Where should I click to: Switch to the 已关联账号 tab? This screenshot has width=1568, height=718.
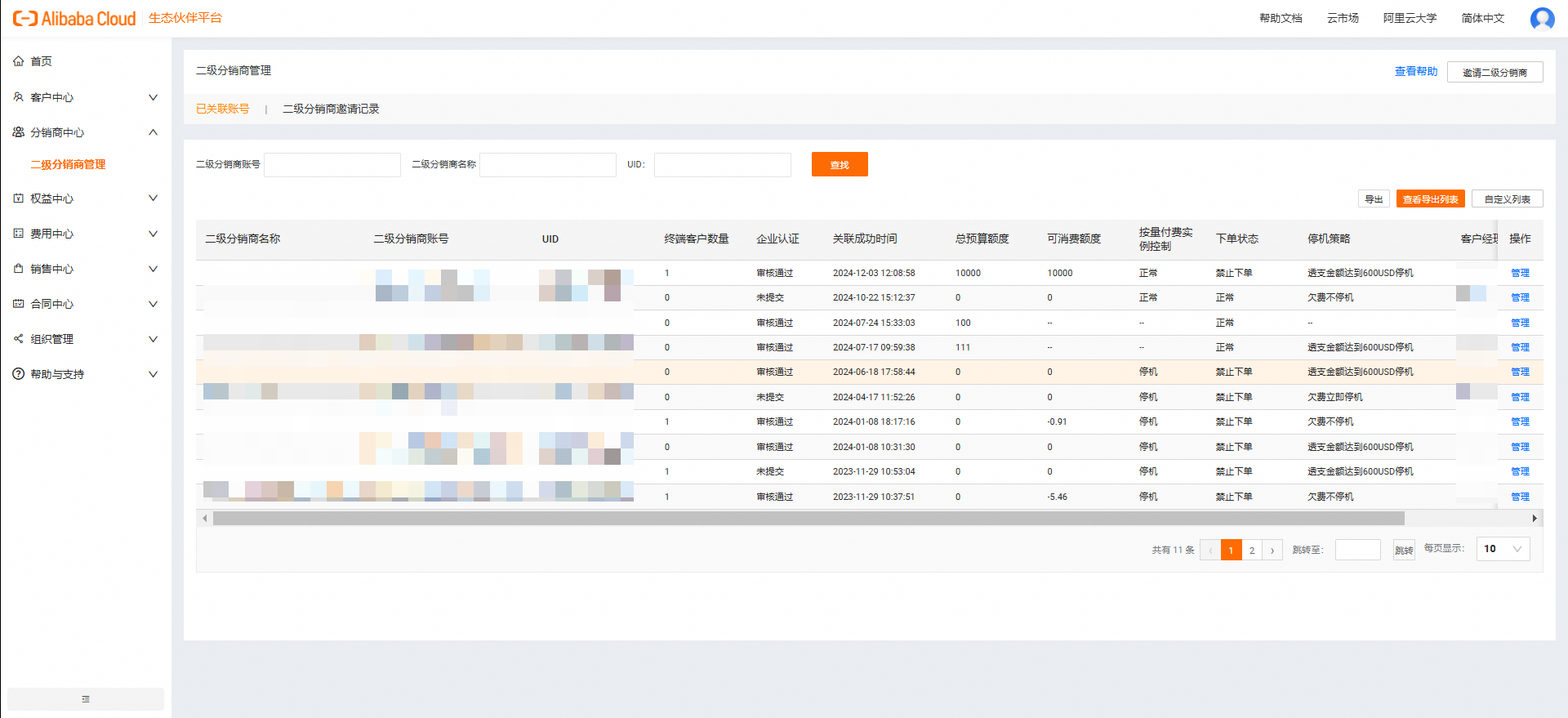[223, 109]
